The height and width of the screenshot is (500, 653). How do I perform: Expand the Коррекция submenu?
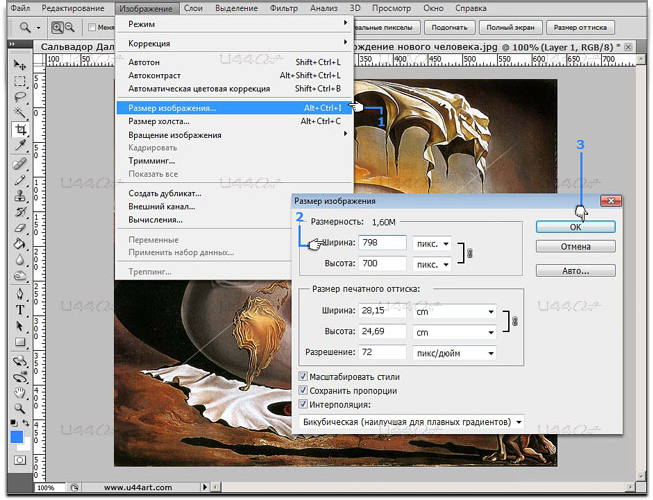point(234,43)
